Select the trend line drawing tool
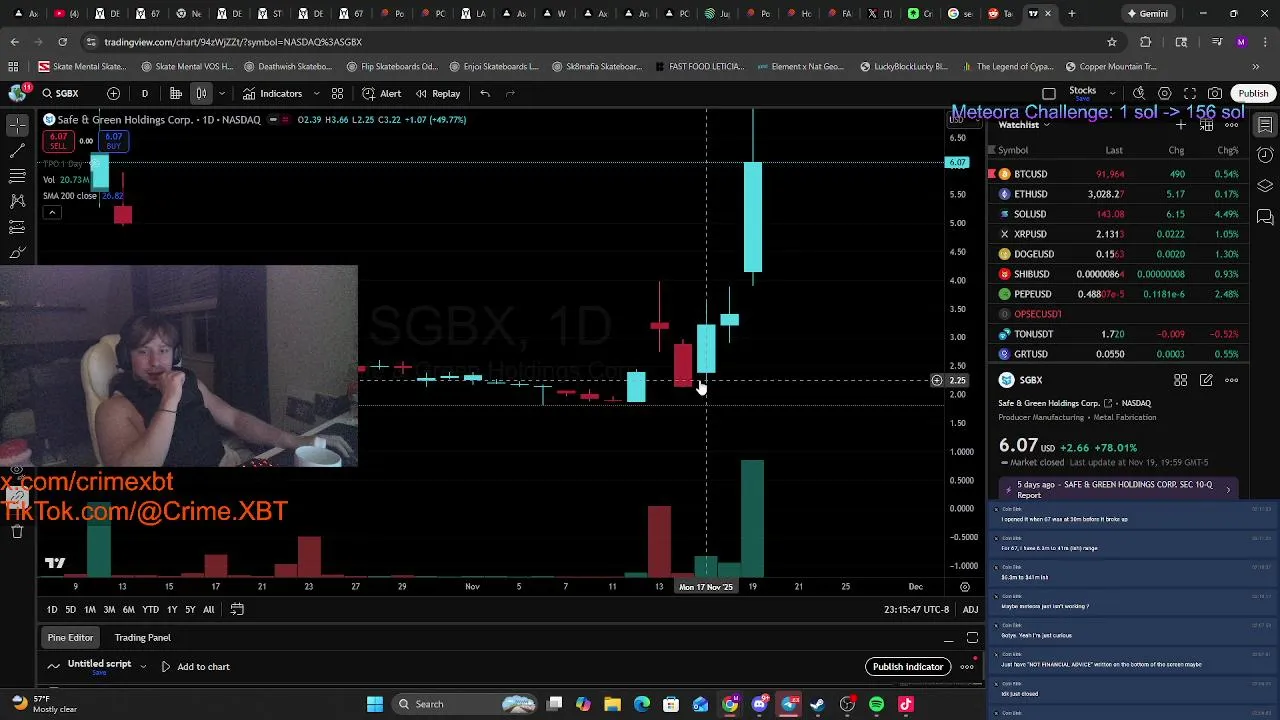This screenshot has height=720, width=1280. (x=17, y=150)
